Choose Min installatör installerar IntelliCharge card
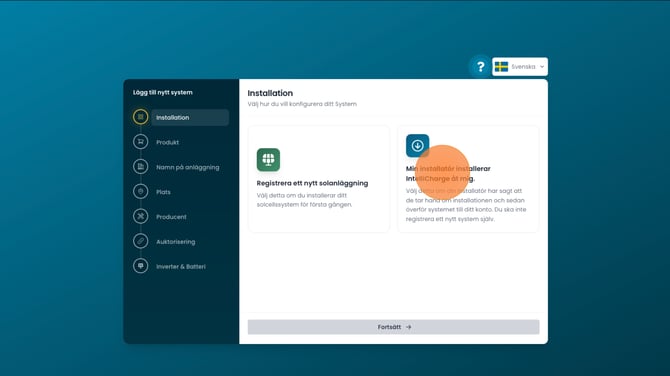This screenshot has width=670, height=376. [x=468, y=179]
